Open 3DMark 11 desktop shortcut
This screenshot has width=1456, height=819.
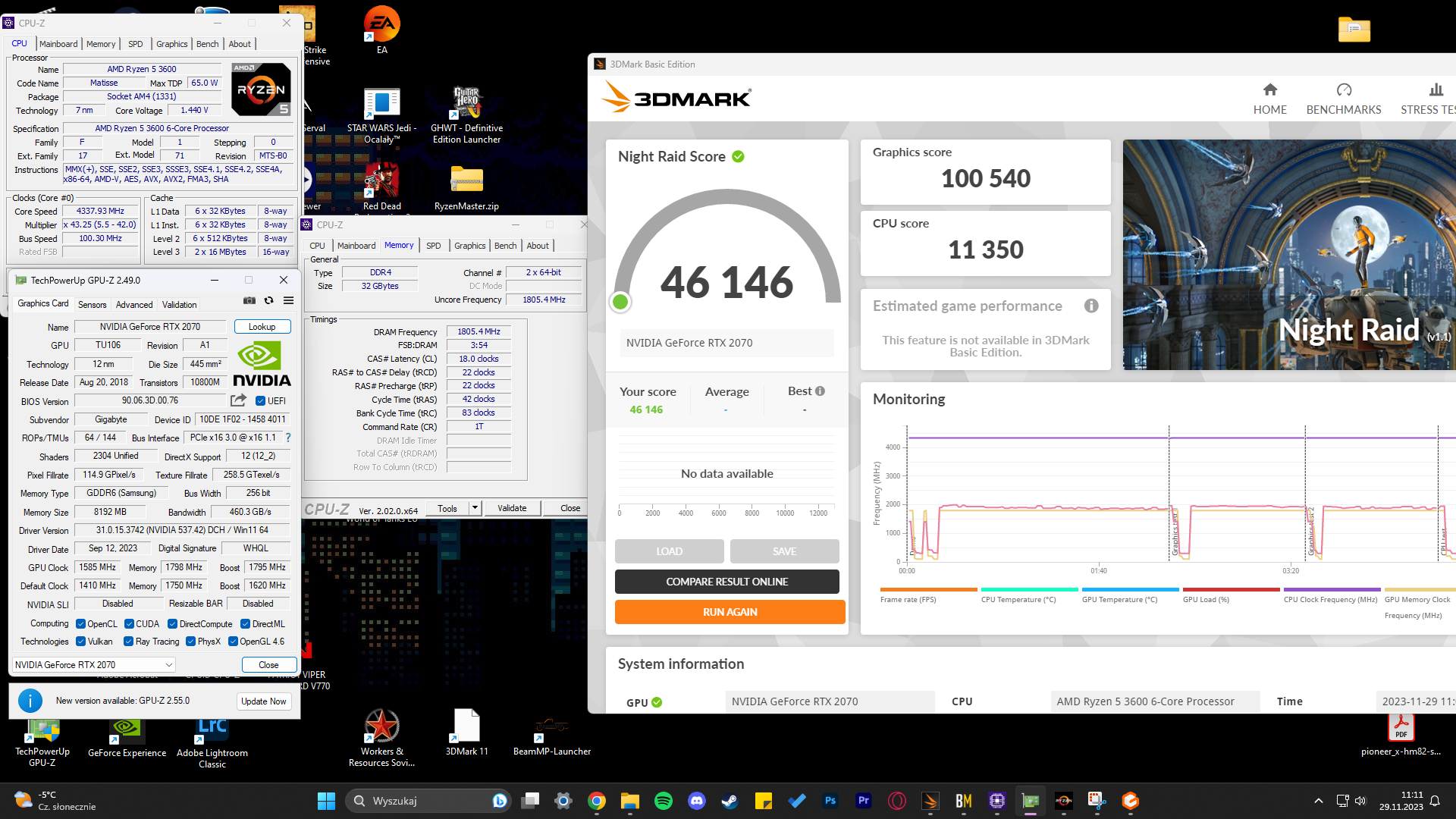466,733
